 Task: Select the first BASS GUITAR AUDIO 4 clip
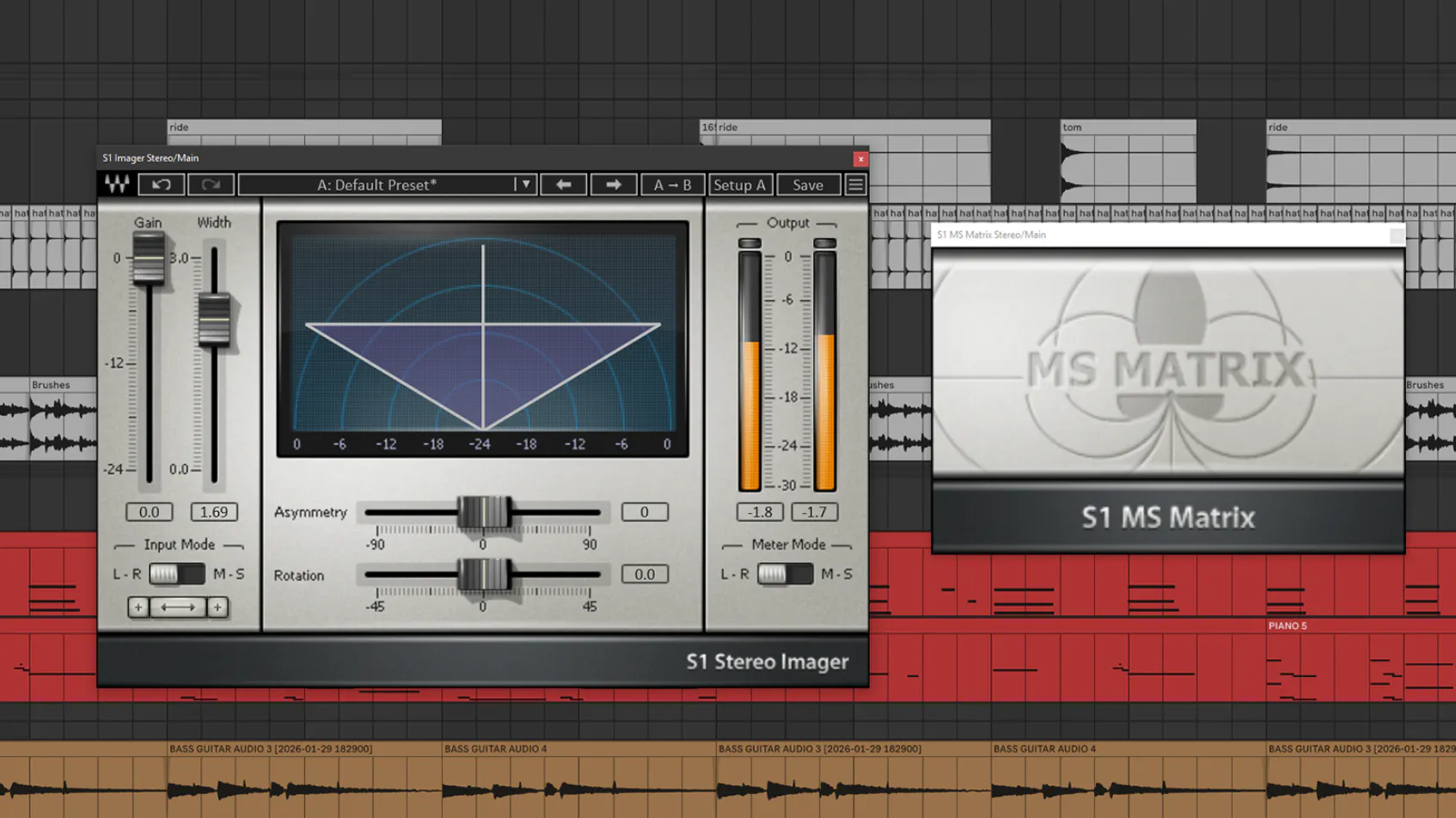pos(579,778)
